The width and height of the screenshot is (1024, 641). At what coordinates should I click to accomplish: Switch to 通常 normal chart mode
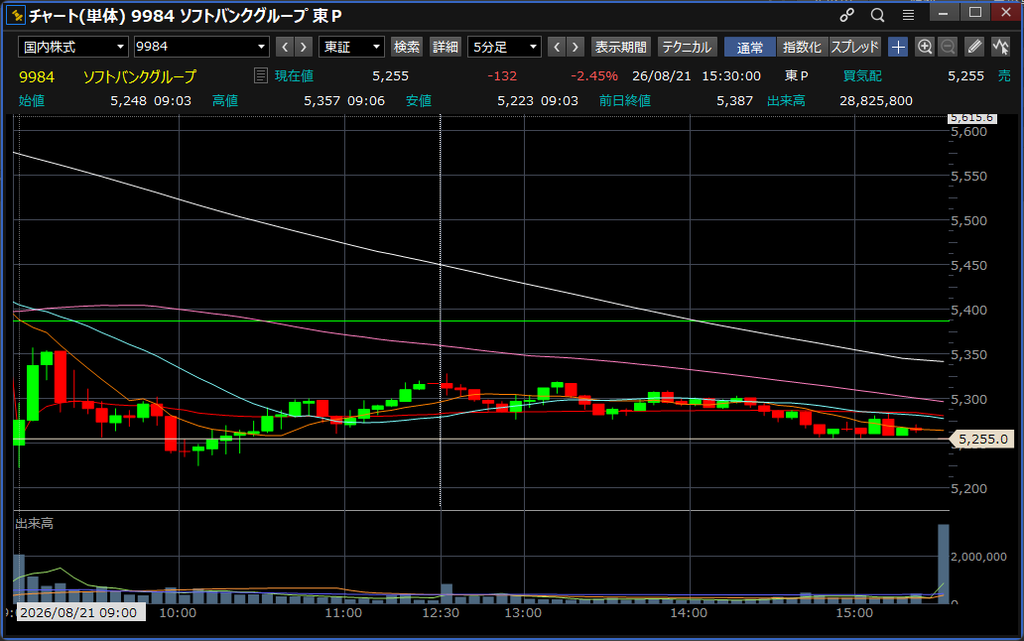[x=750, y=47]
